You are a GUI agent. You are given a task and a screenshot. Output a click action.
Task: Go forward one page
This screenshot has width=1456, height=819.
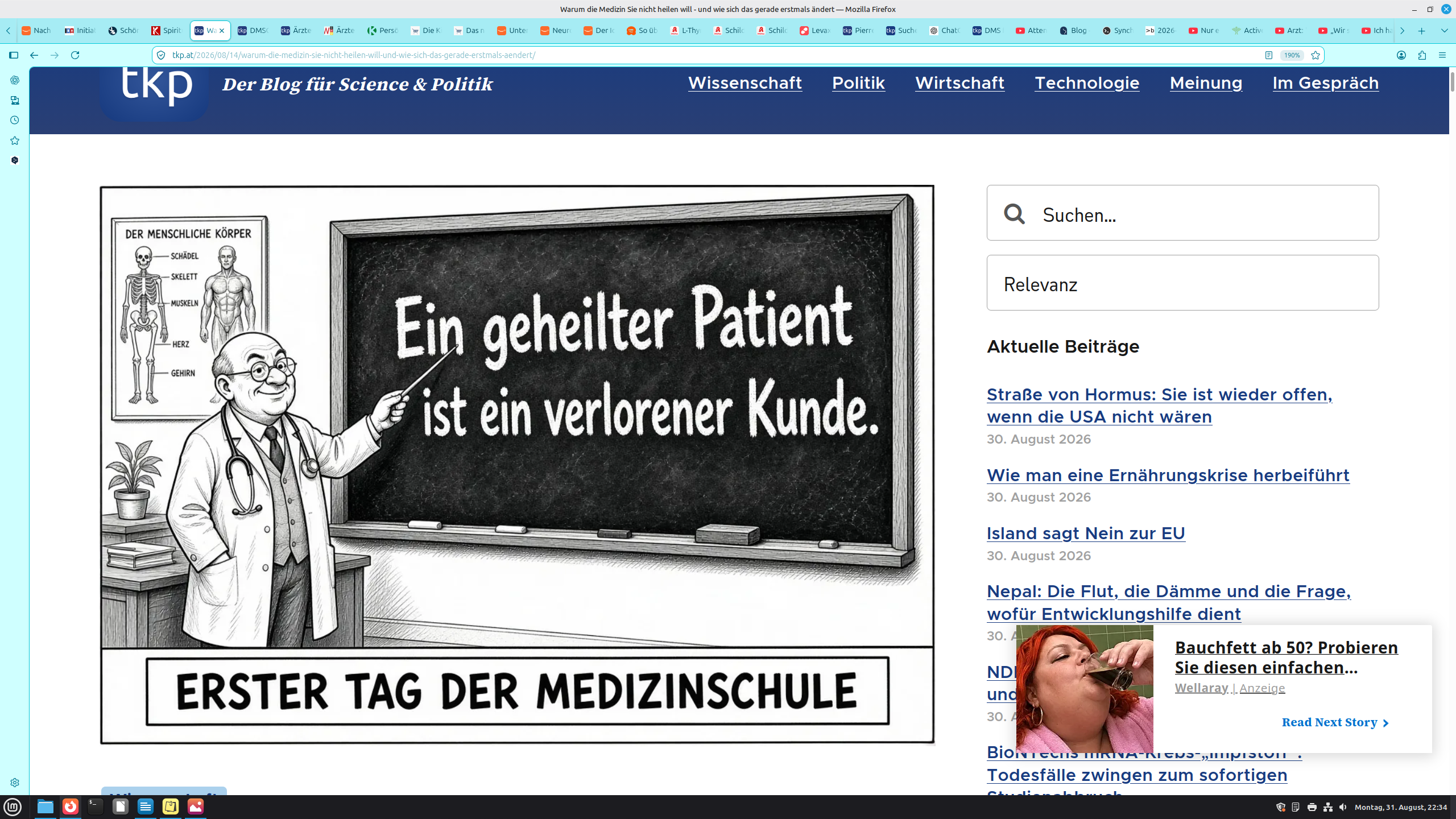point(55,55)
